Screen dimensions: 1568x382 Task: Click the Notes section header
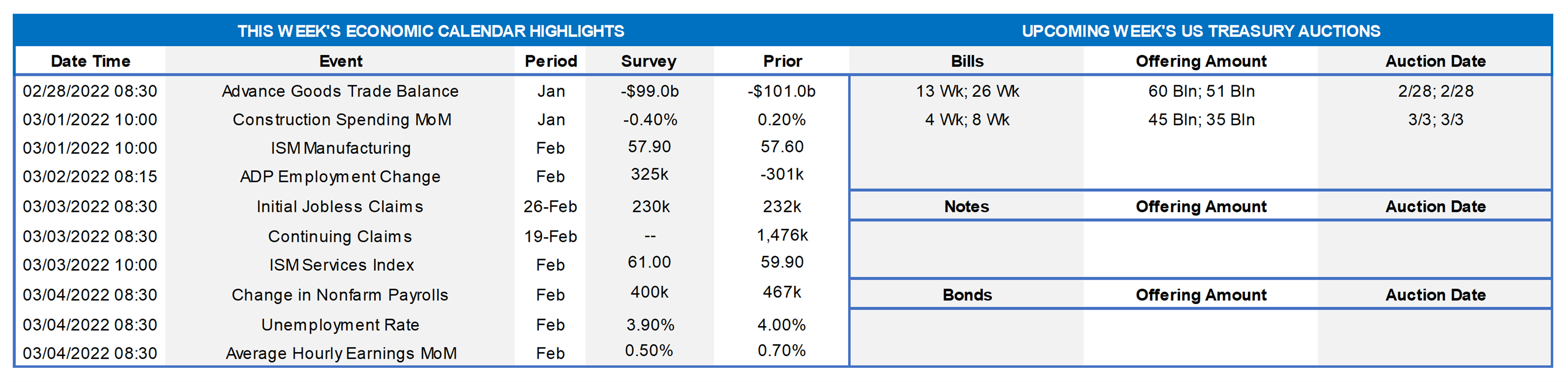(967, 207)
